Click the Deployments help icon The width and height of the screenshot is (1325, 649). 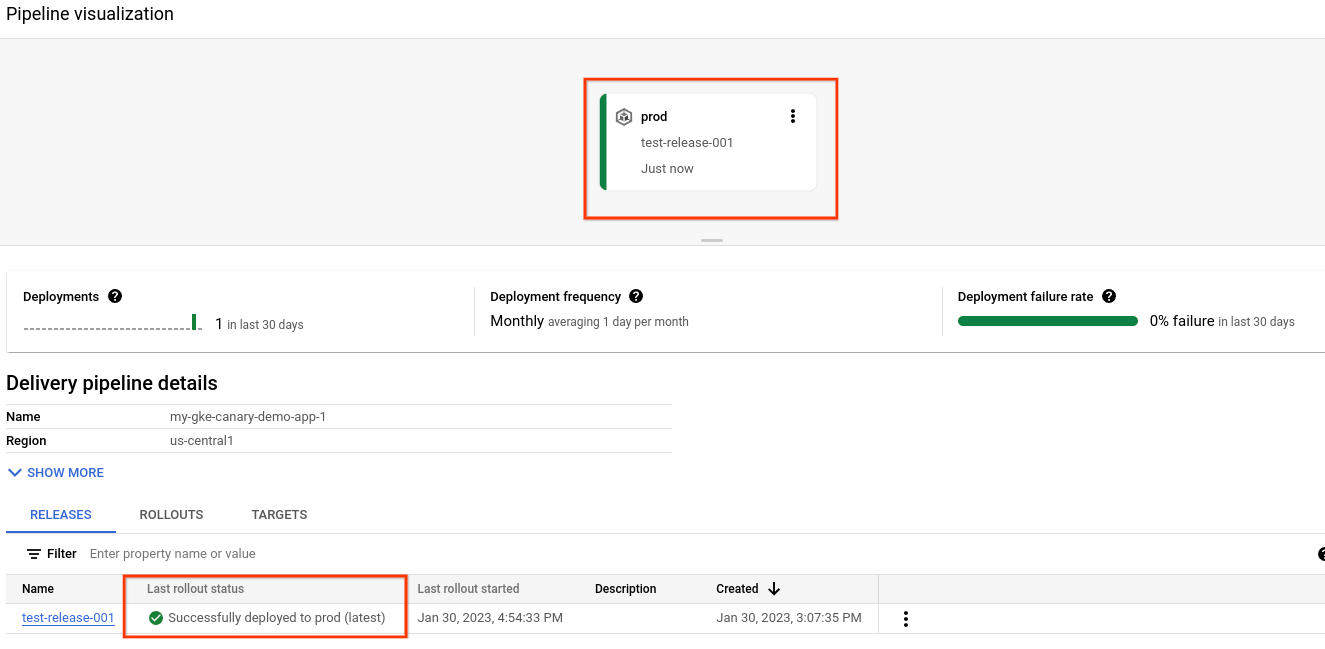[114, 296]
